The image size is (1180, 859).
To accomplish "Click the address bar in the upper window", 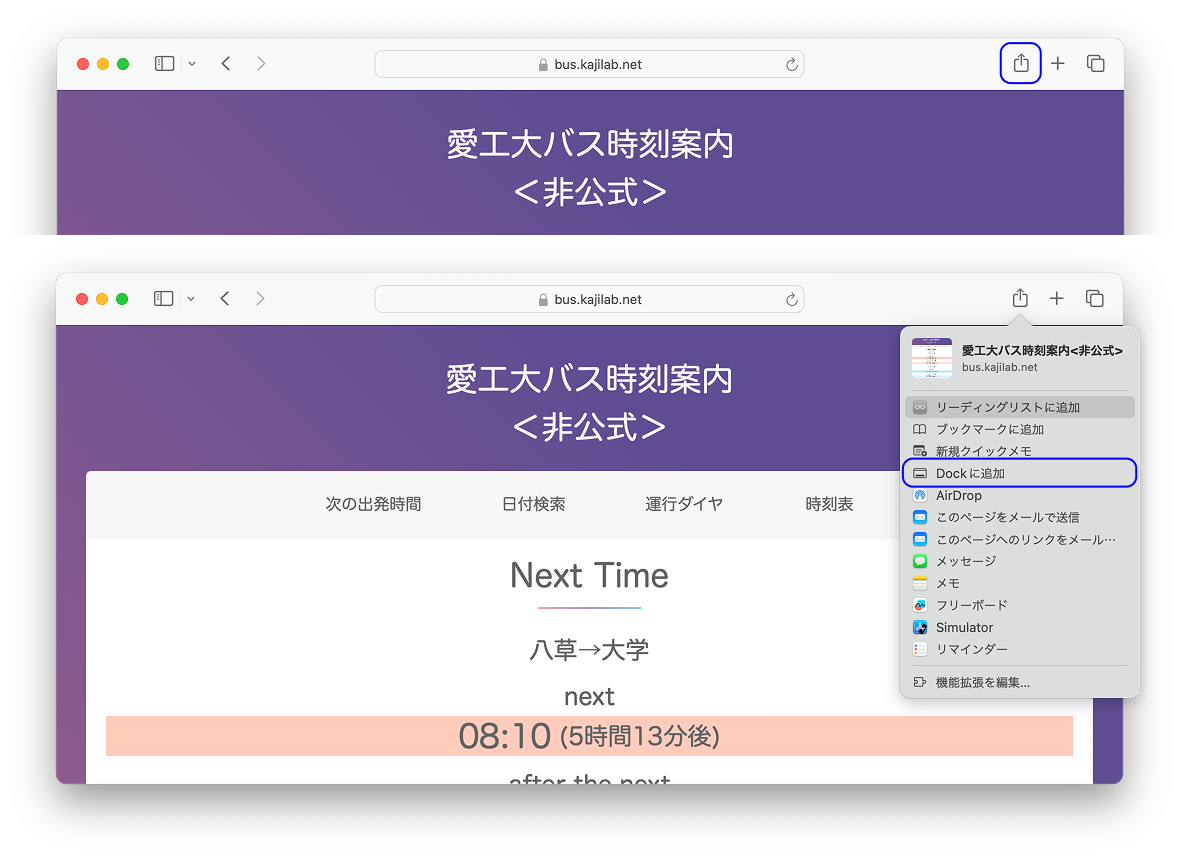I will point(589,64).
